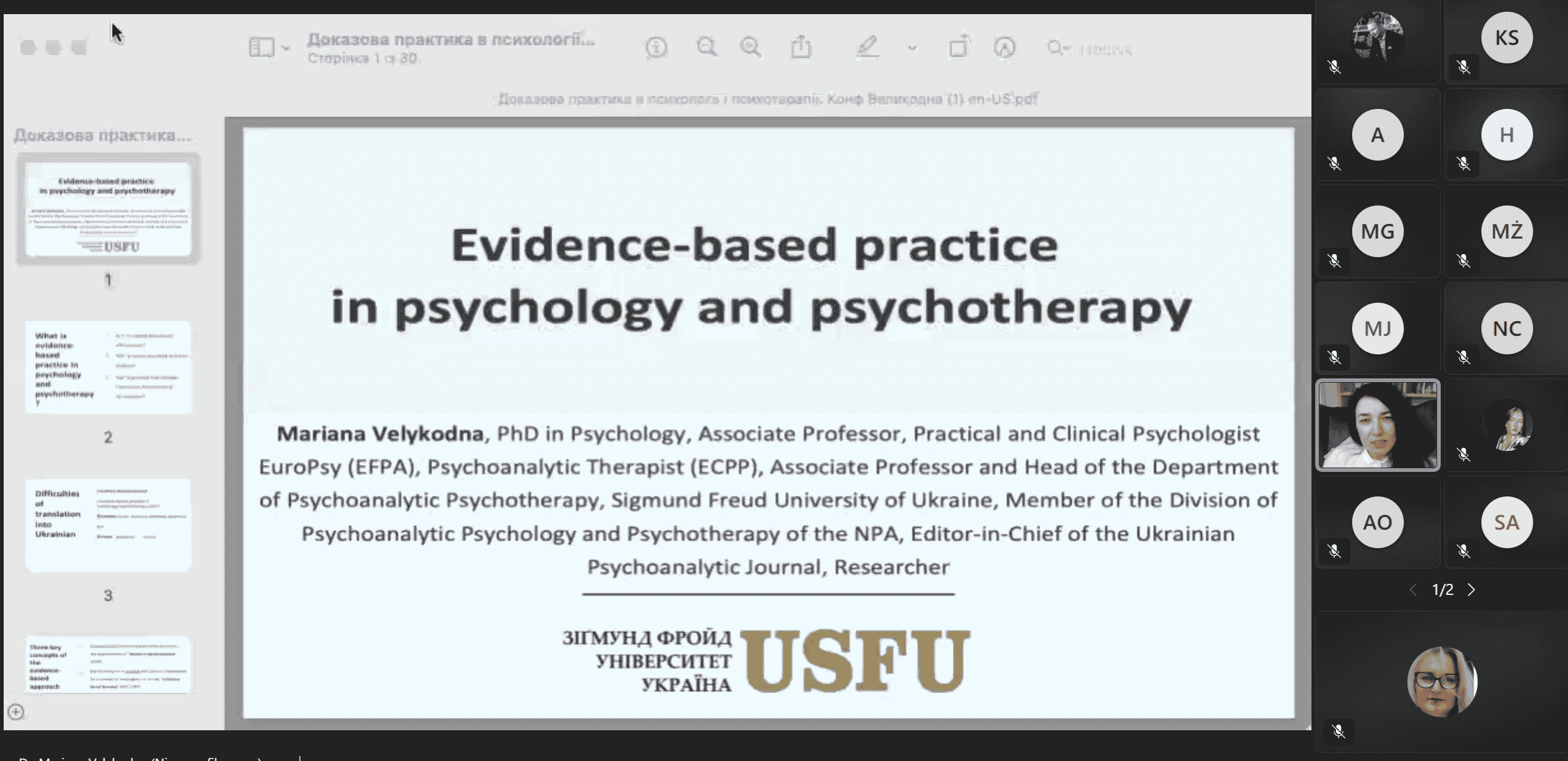Go to previous participants page arrow
The width and height of the screenshot is (1568, 761).
click(1413, 590)
